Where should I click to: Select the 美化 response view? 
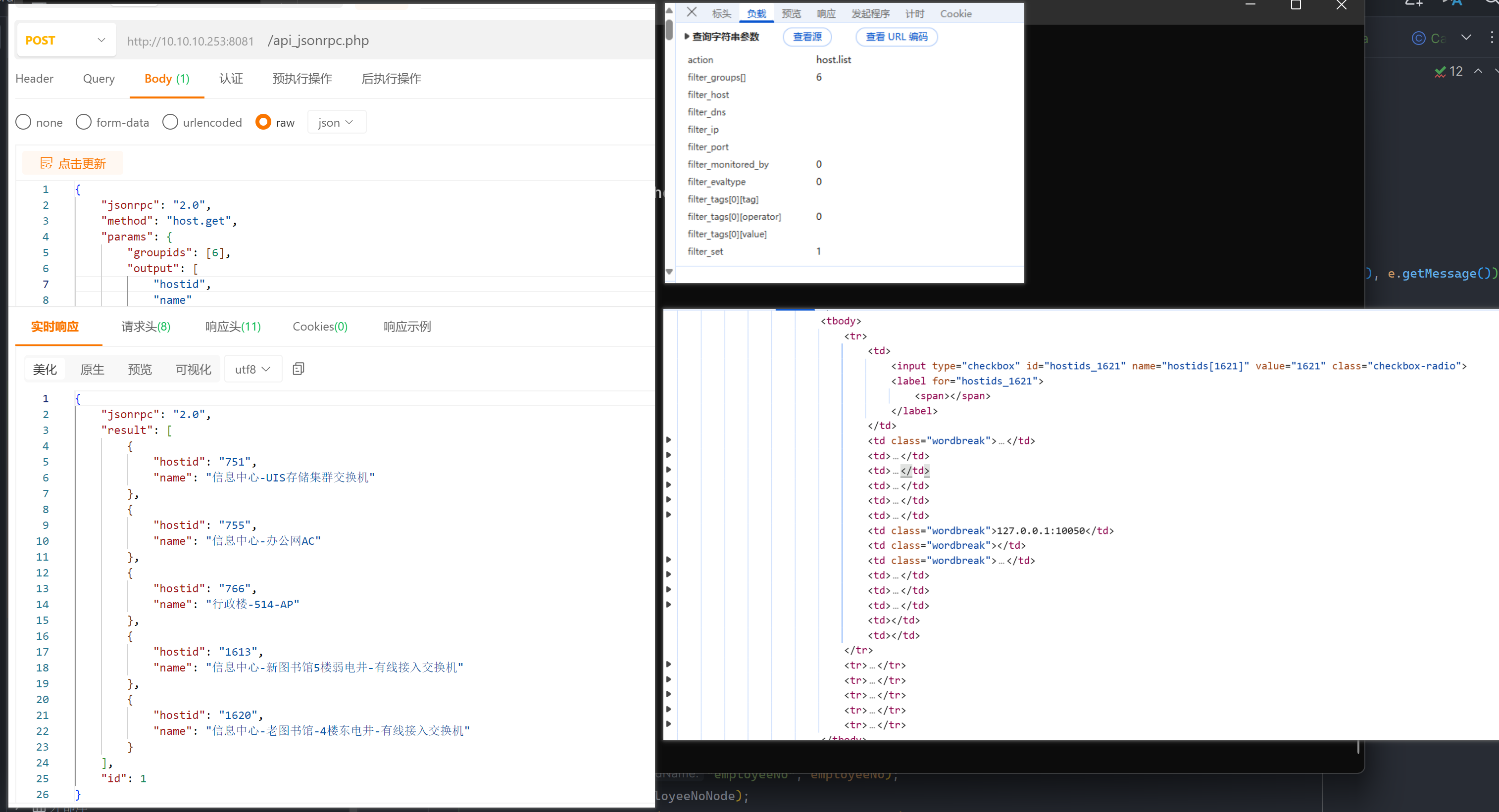pyautogui.click(x=45, y=369)
